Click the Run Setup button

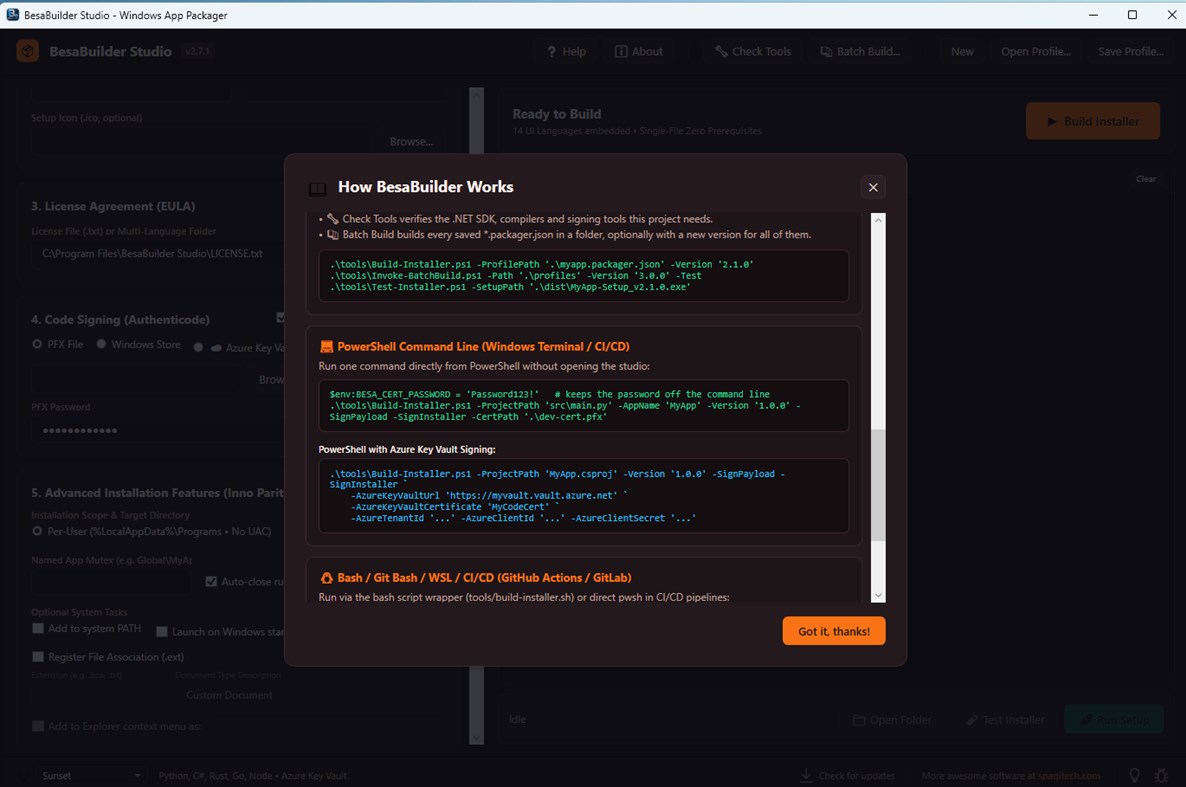coord(1114,720)
